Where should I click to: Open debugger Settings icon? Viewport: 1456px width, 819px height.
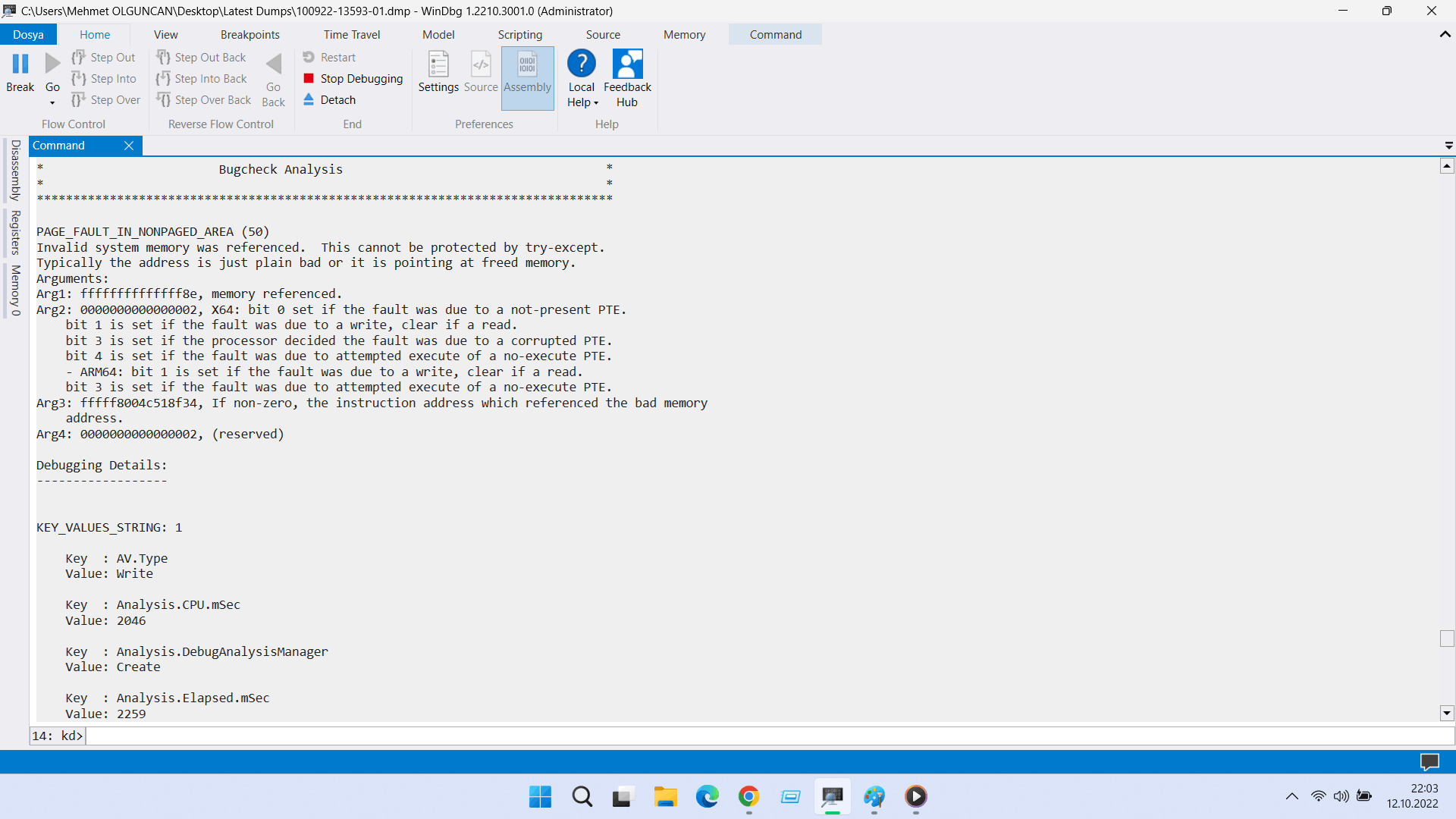click(438, 65)
